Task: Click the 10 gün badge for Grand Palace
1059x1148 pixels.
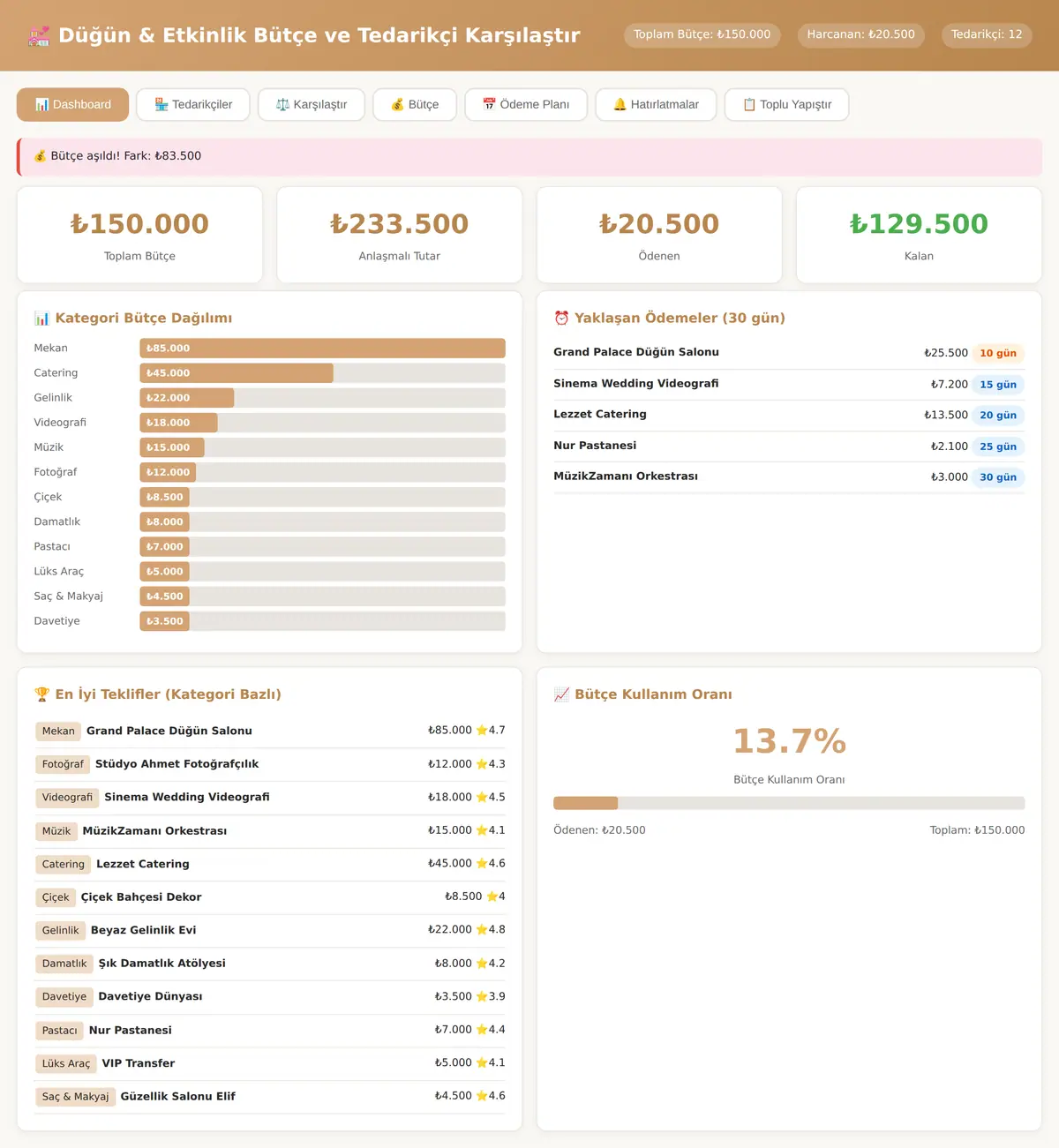Action: click(x=998, y=353)
